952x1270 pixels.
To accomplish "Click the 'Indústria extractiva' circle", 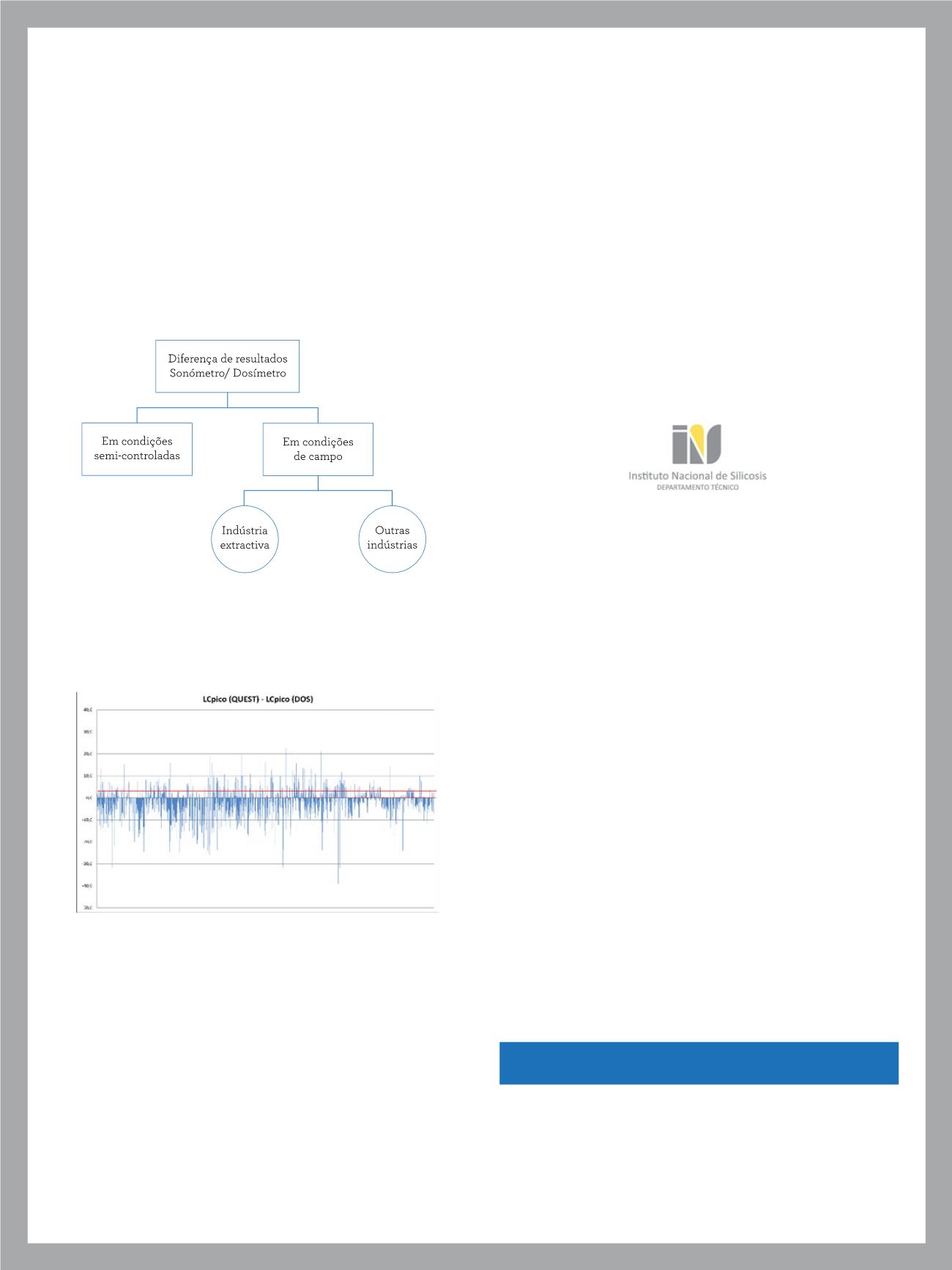I will point(245,538).
